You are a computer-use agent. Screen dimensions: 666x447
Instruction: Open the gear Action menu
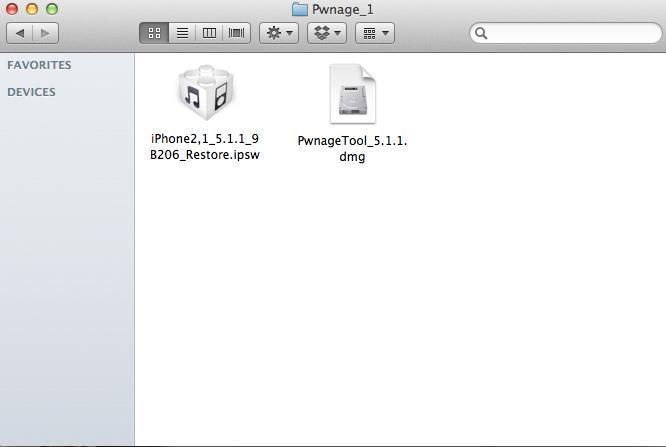click(x=279, y=33)
